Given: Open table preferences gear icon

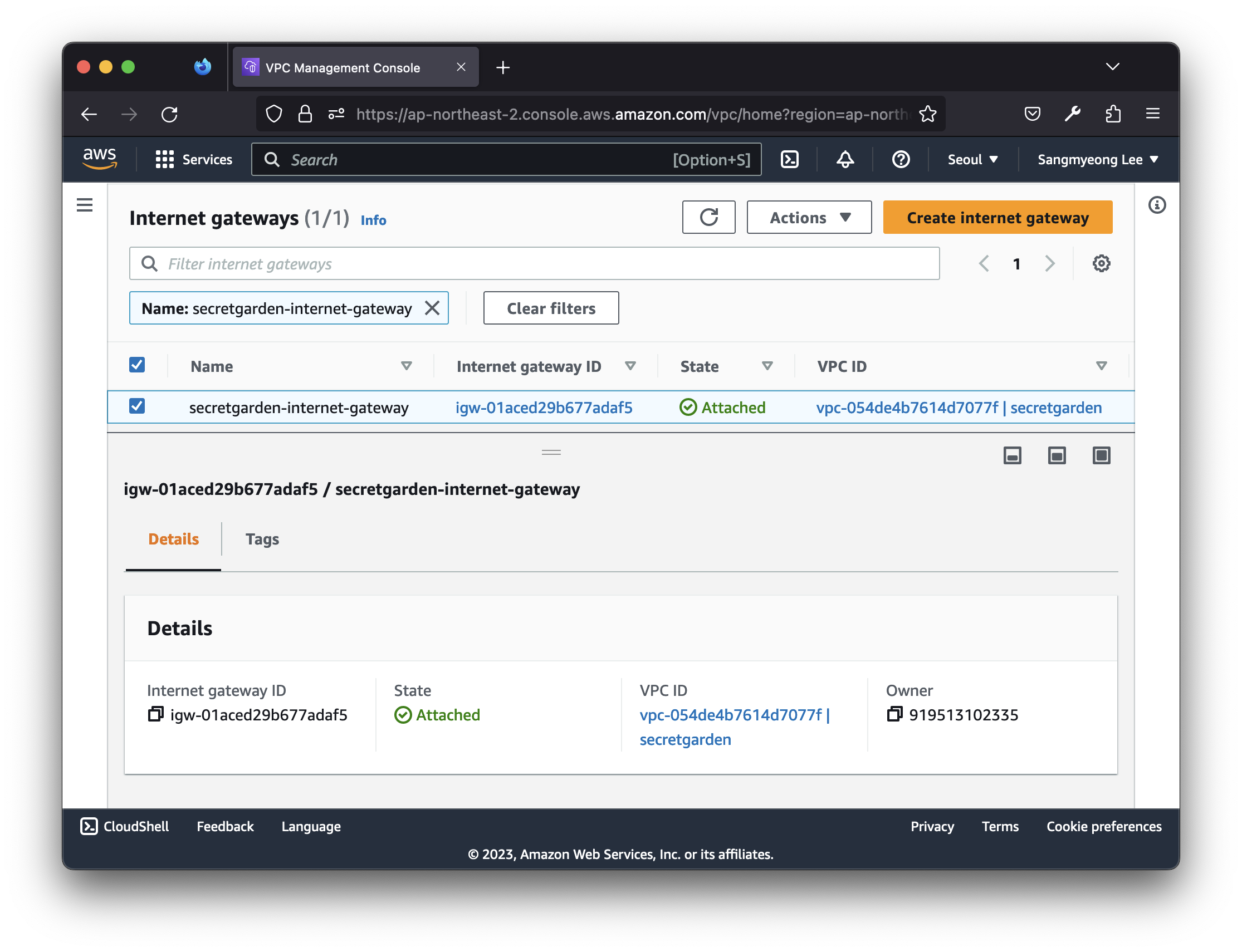Looking at the screenshot, I should (1101, 263).
